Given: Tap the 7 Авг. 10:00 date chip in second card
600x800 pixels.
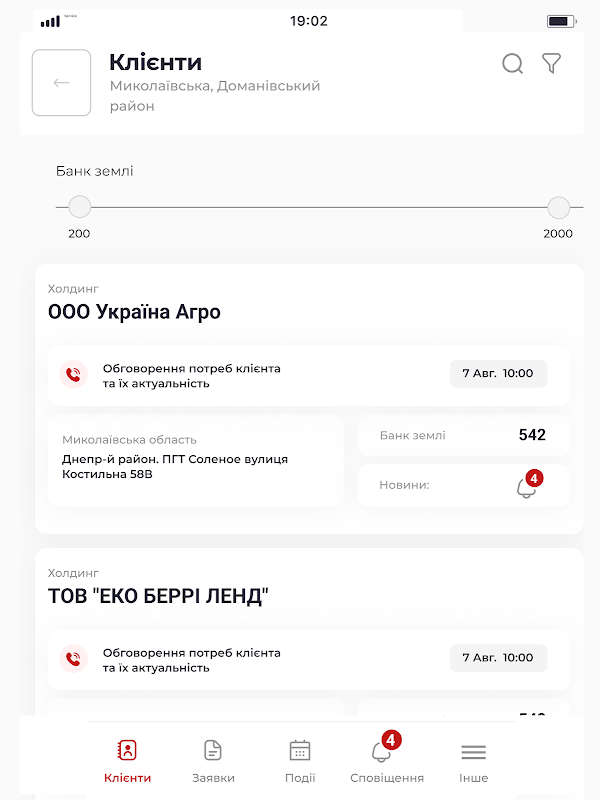Looking at the screenshot, I should point(498,658).
